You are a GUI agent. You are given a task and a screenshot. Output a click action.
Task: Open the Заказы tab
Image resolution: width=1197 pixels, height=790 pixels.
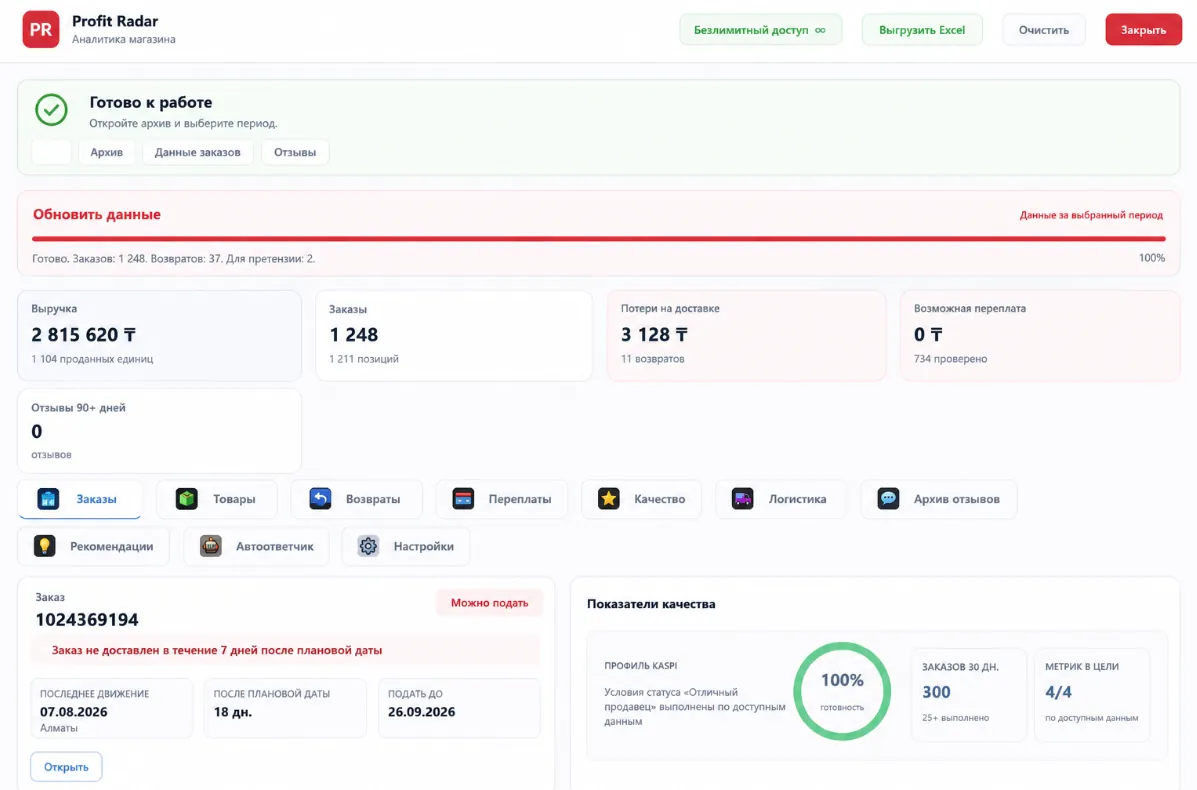79,499
